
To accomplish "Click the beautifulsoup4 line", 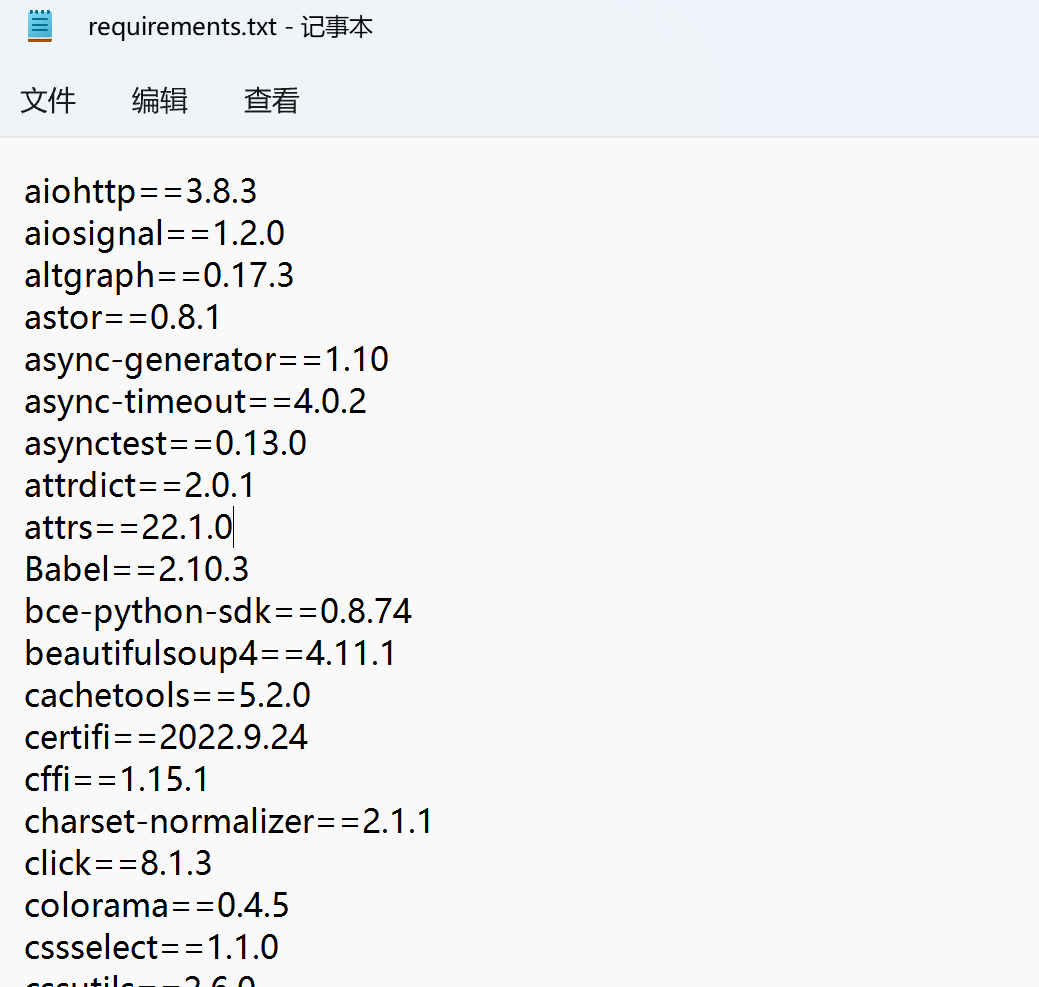I will click(x=208, y=652).
